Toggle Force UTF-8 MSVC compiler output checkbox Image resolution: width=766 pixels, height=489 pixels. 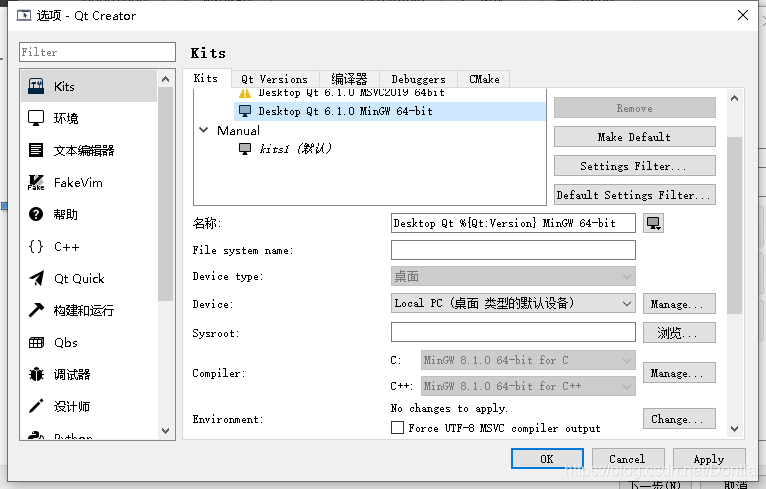397,428
